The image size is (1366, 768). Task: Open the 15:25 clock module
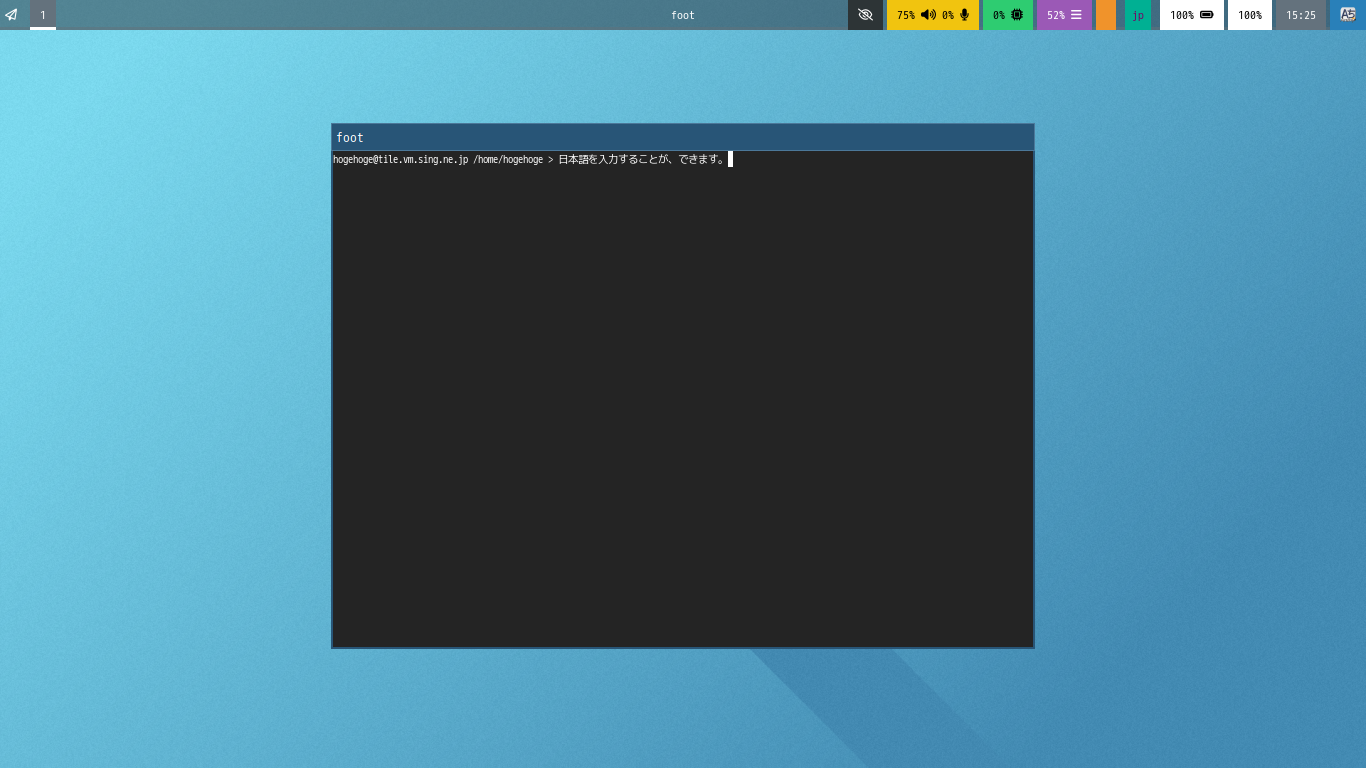[1301, 15]
